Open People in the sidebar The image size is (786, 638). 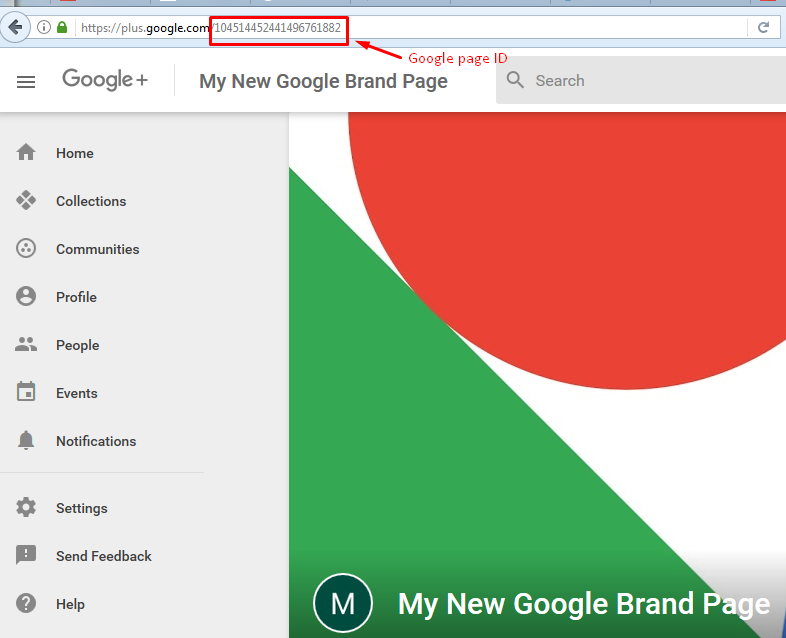pyautogui.click(x=78, y=345)
